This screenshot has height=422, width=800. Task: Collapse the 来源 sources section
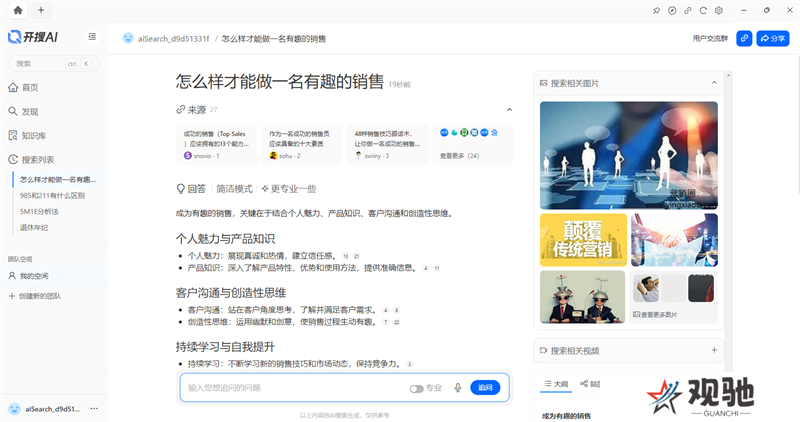tap(509, 110)
